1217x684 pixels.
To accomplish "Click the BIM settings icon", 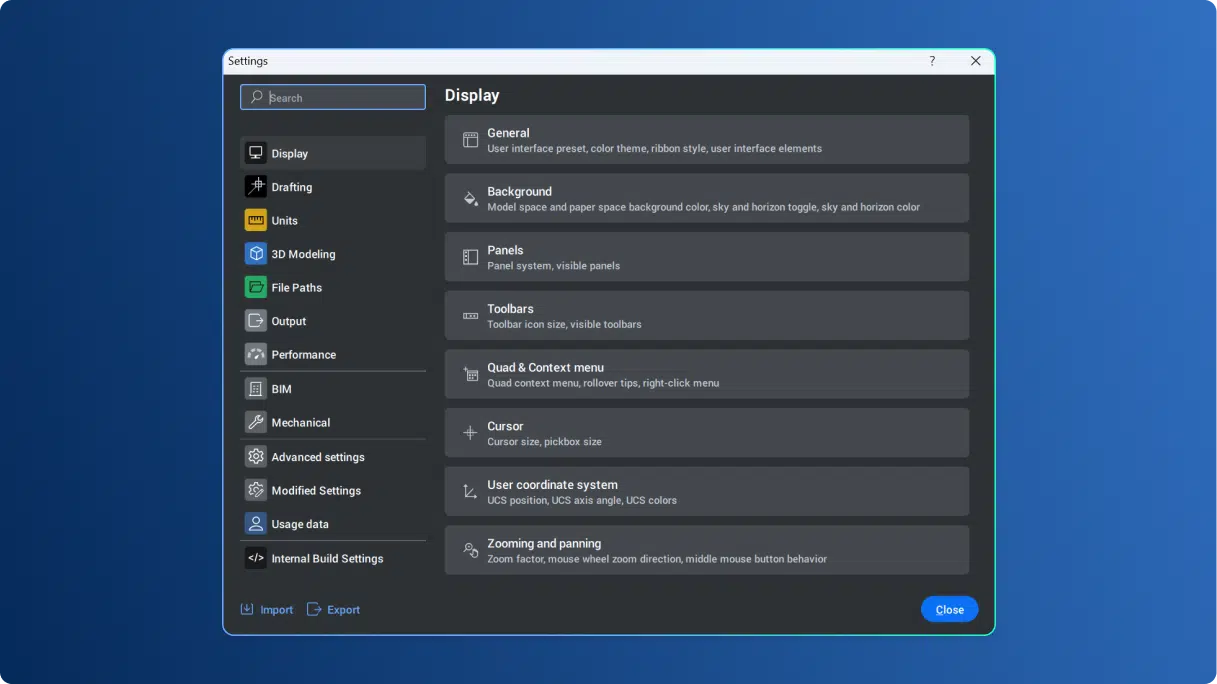I will 256,388.
